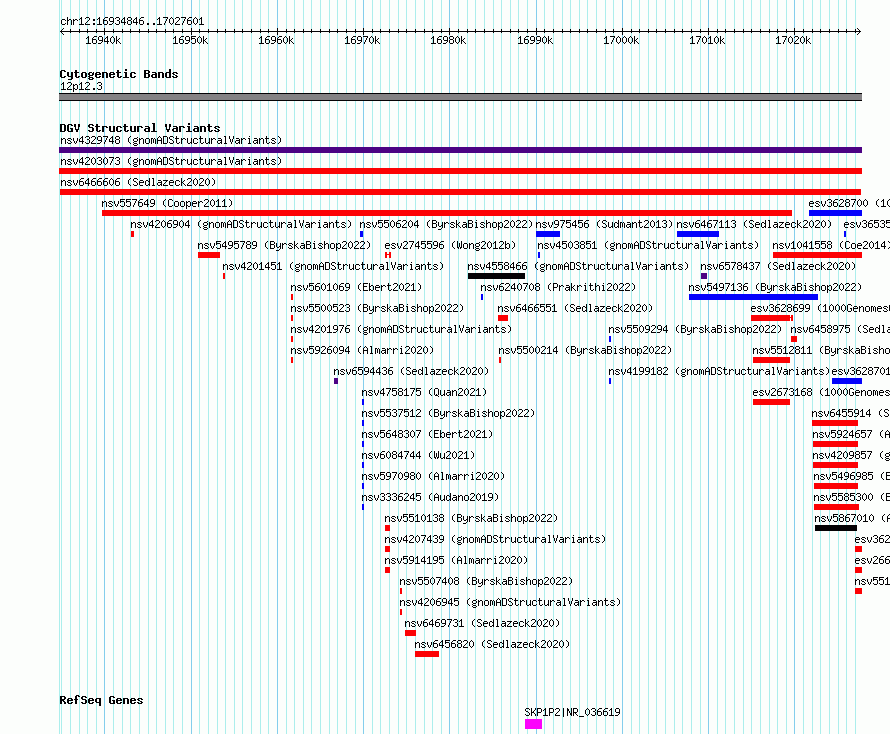Click nsv5510138 (ByrskaBishop2022) label
The width and height of the screenshot is (890, 734).
[471, 518]
